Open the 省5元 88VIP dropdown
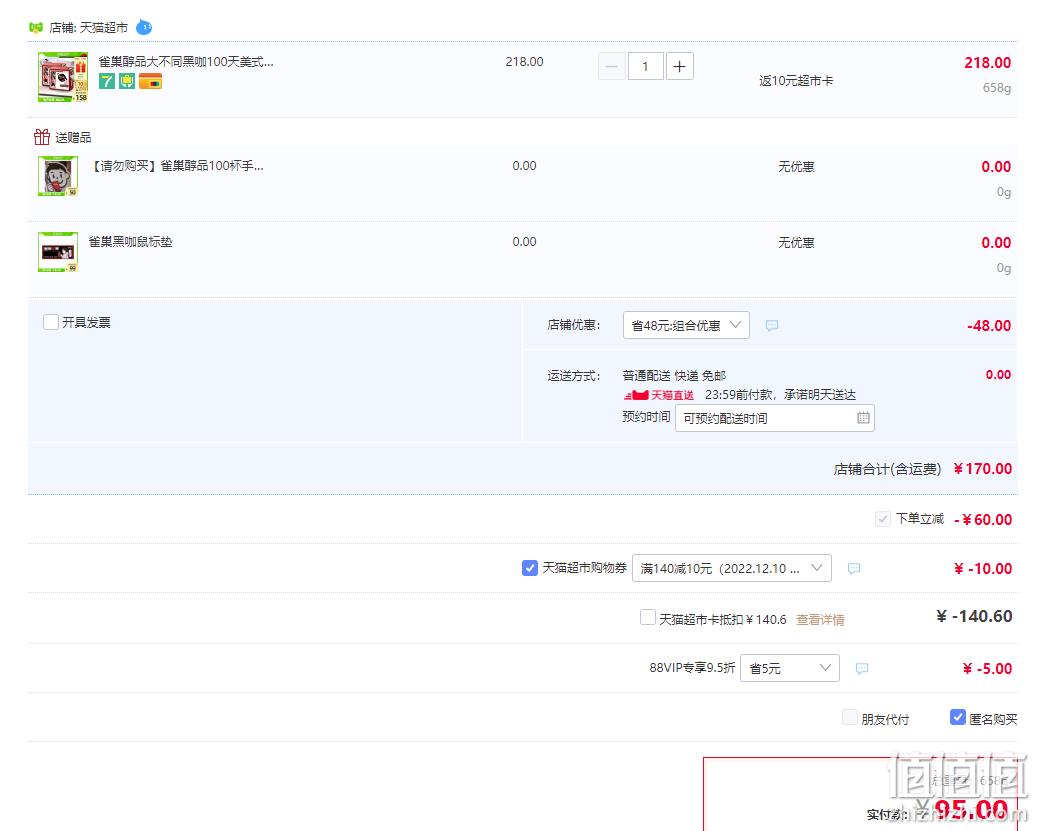The image size is (1037, 831). coord(790,668)
